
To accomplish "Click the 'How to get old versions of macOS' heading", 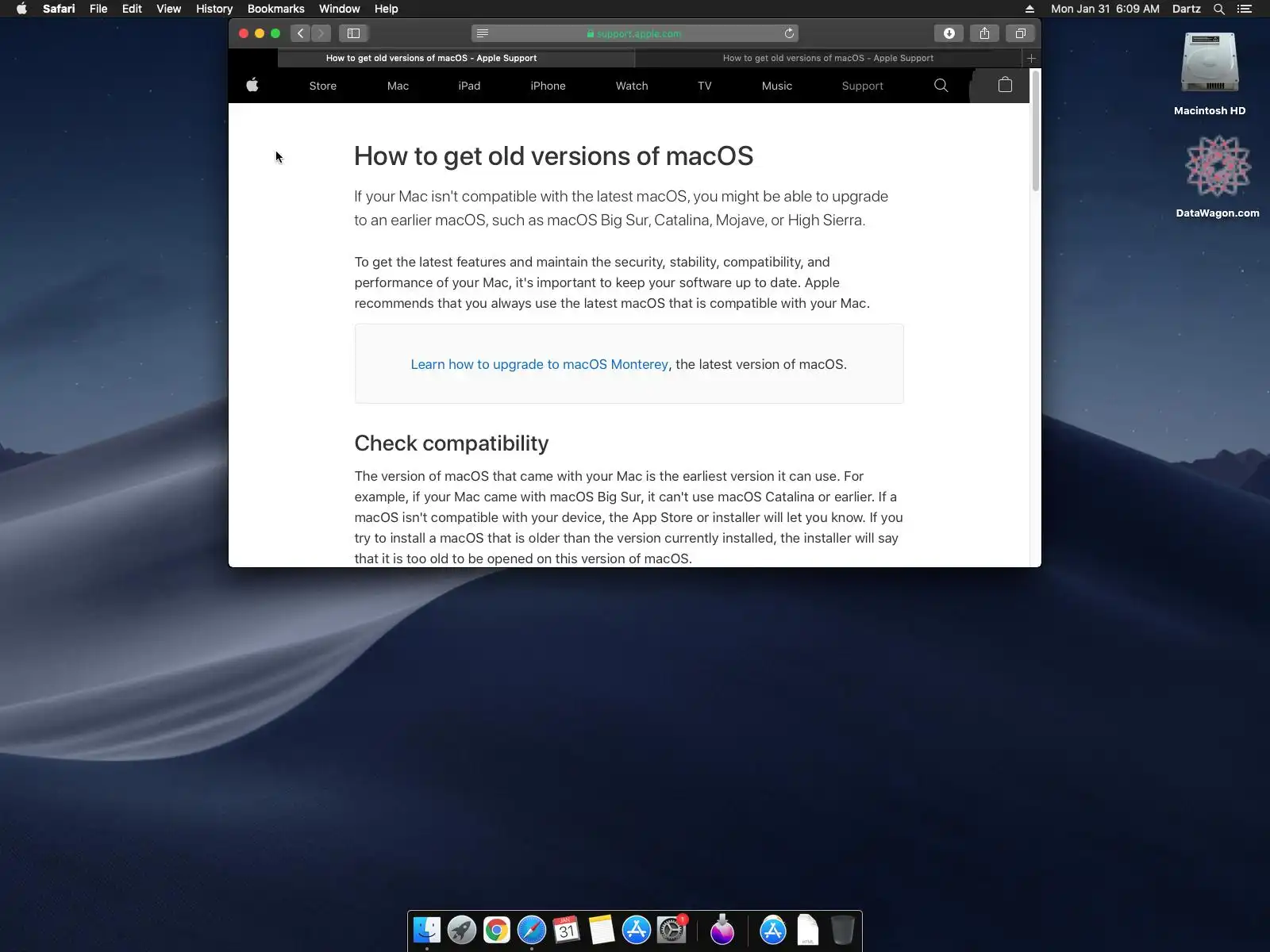I will [x=554, y=156].
